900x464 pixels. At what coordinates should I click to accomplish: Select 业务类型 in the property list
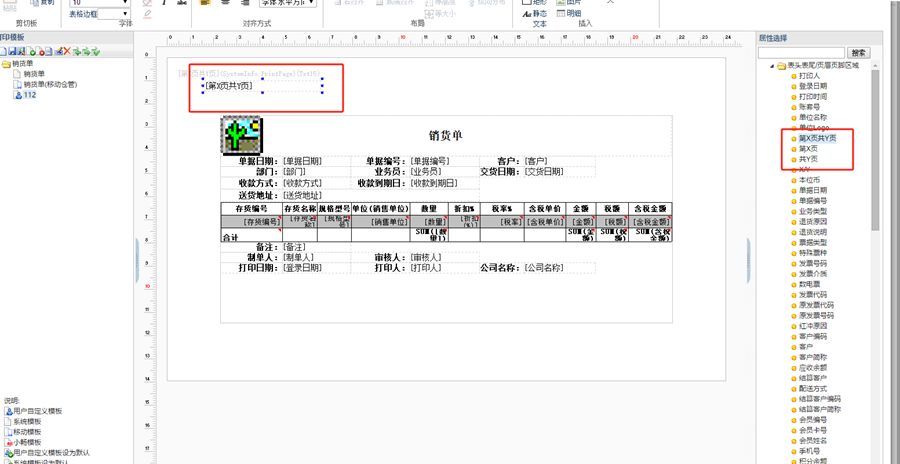pyautogui.click(x=813, y=211)
